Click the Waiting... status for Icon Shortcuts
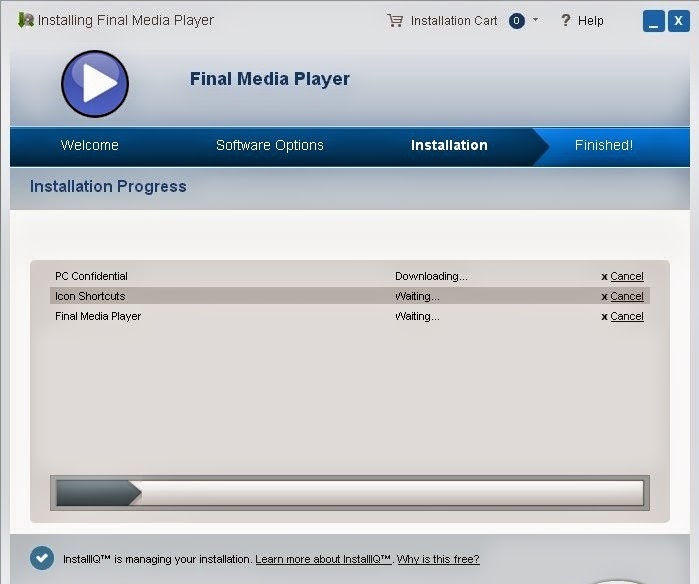 pos(417,296)
